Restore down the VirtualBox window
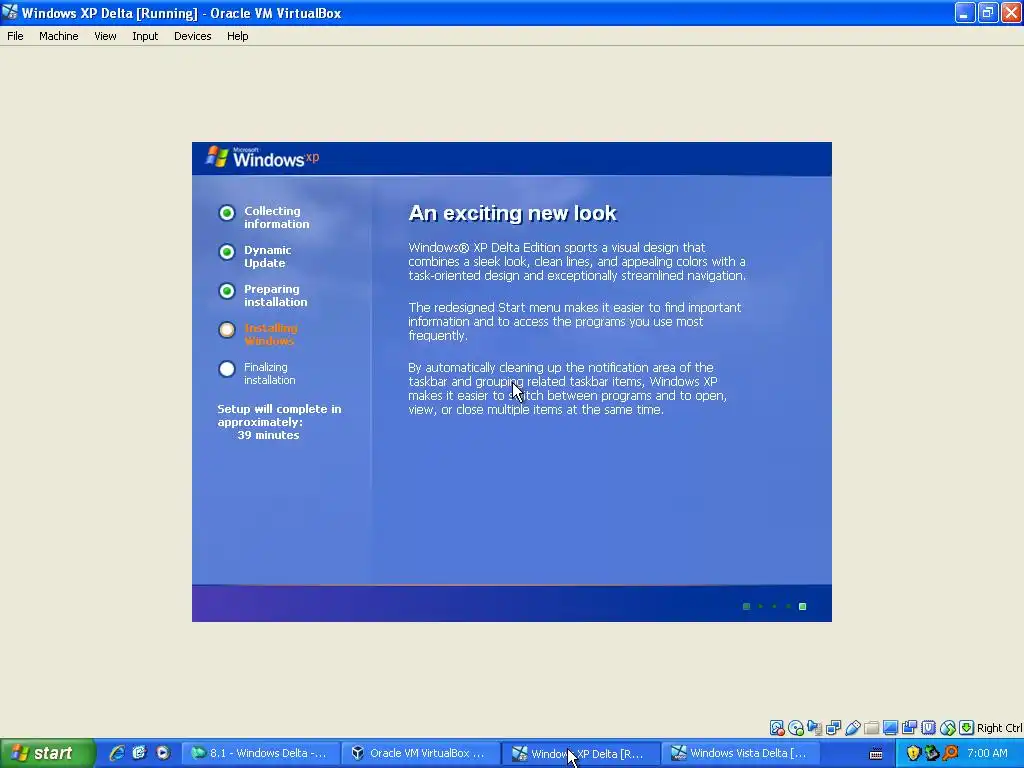This screenshot has height=768, width=1024. [x=988, y=12]
